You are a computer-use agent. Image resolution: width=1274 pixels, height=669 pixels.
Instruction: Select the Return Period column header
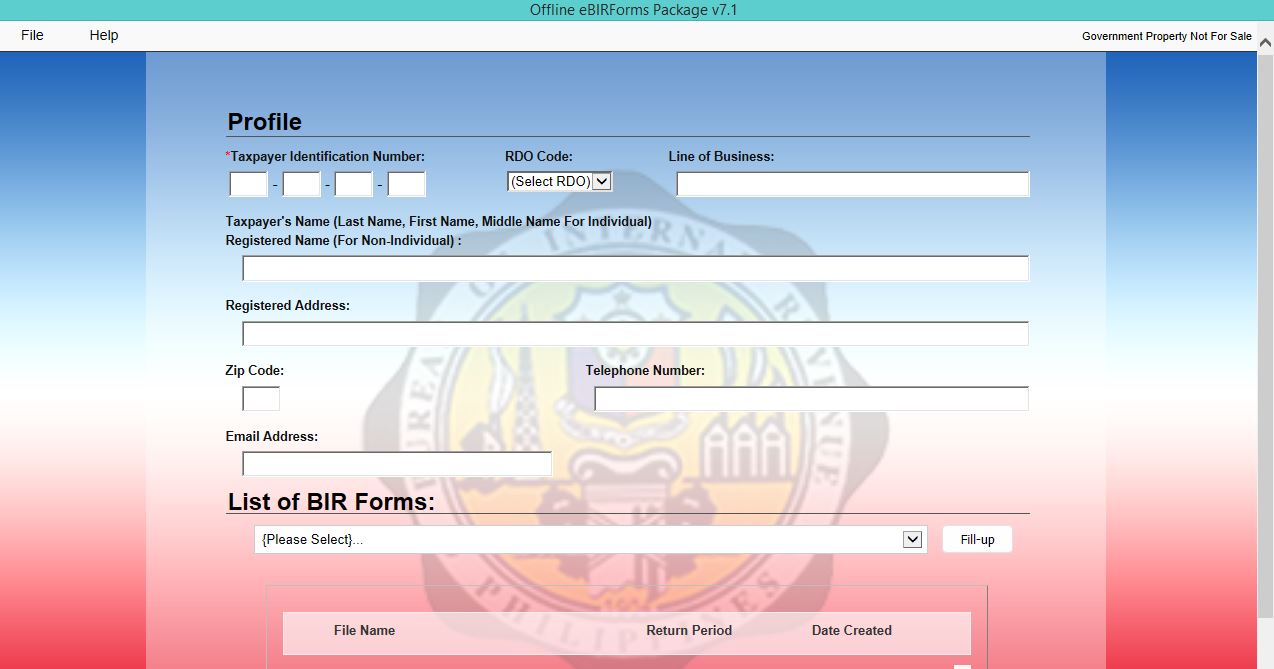[x=689, y=631]
